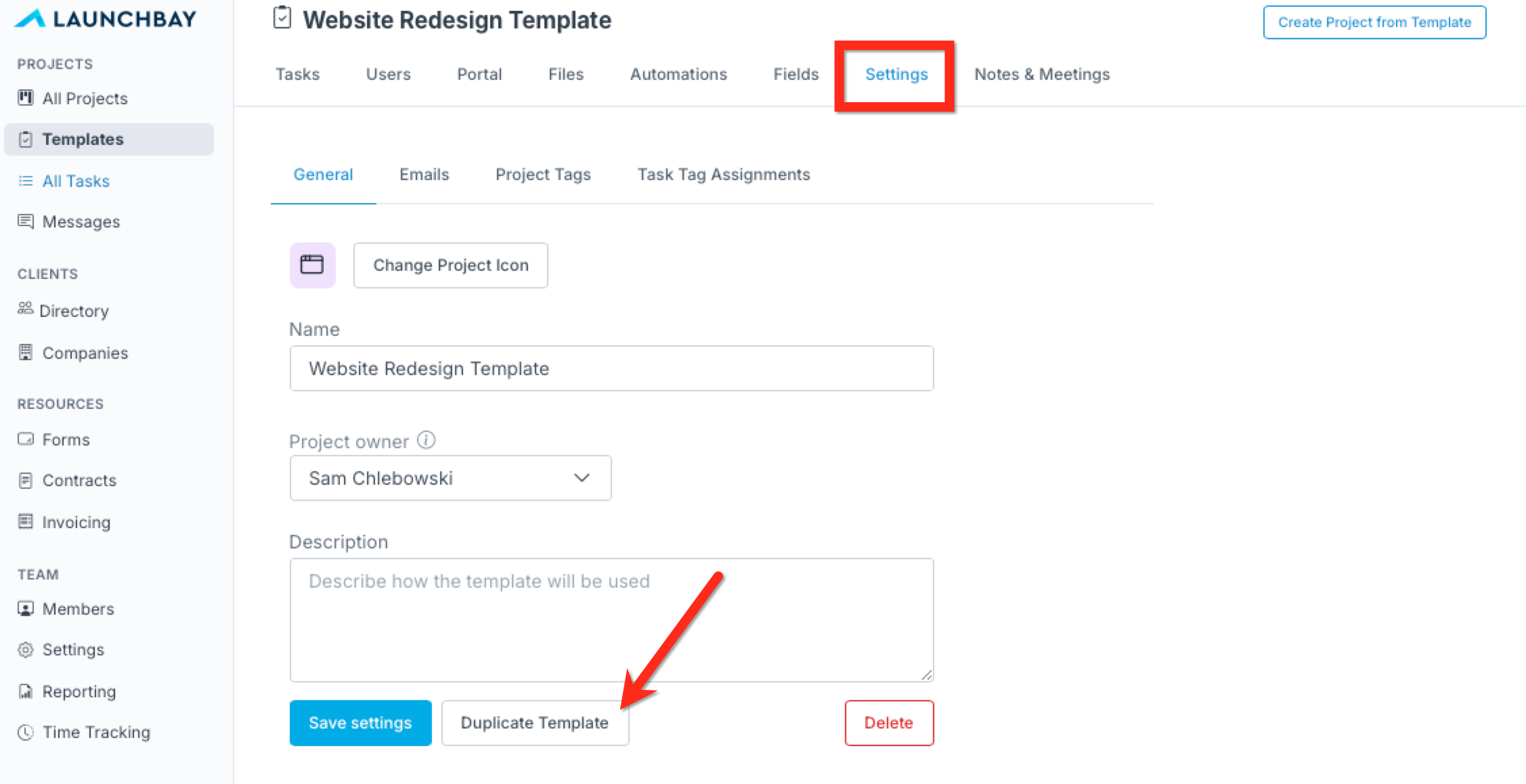Open the Time Tracking clock icon
Viewport: 1526px width, 784px height.
26,732
